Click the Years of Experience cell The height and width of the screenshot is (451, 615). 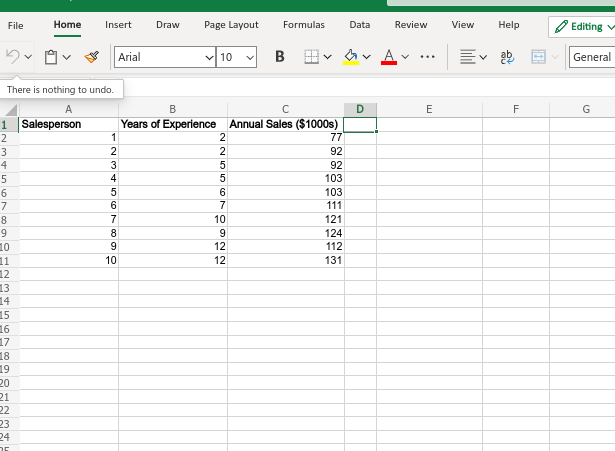[x=173, y=124]
